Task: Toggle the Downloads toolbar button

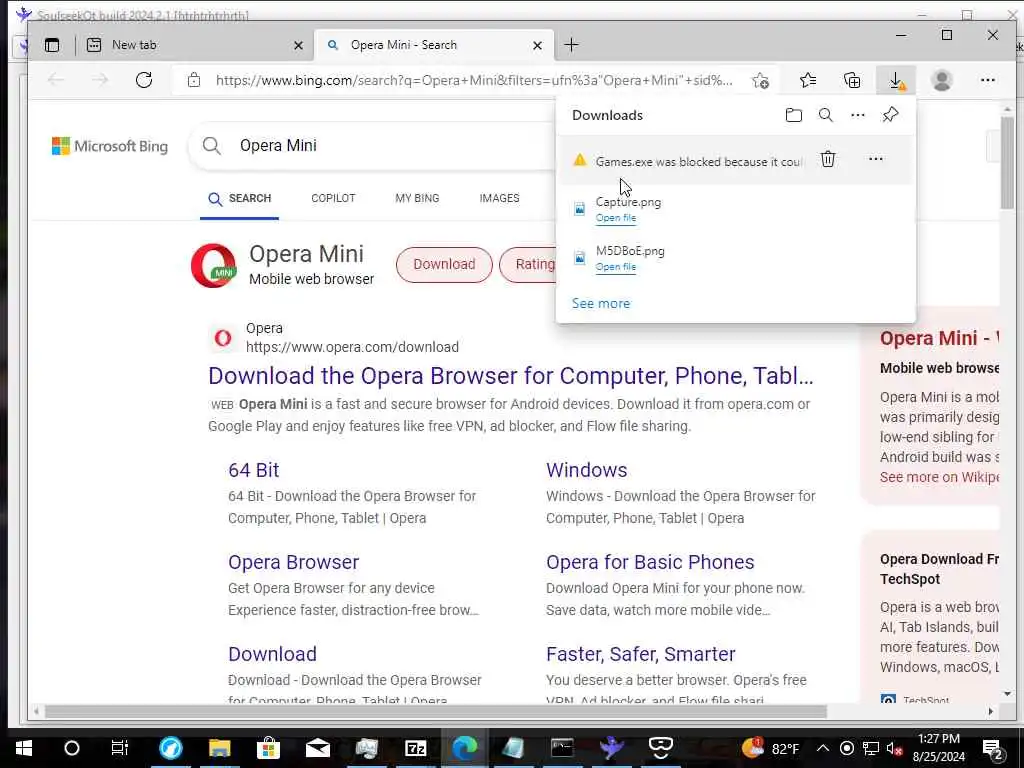Action: pos(897,80)
